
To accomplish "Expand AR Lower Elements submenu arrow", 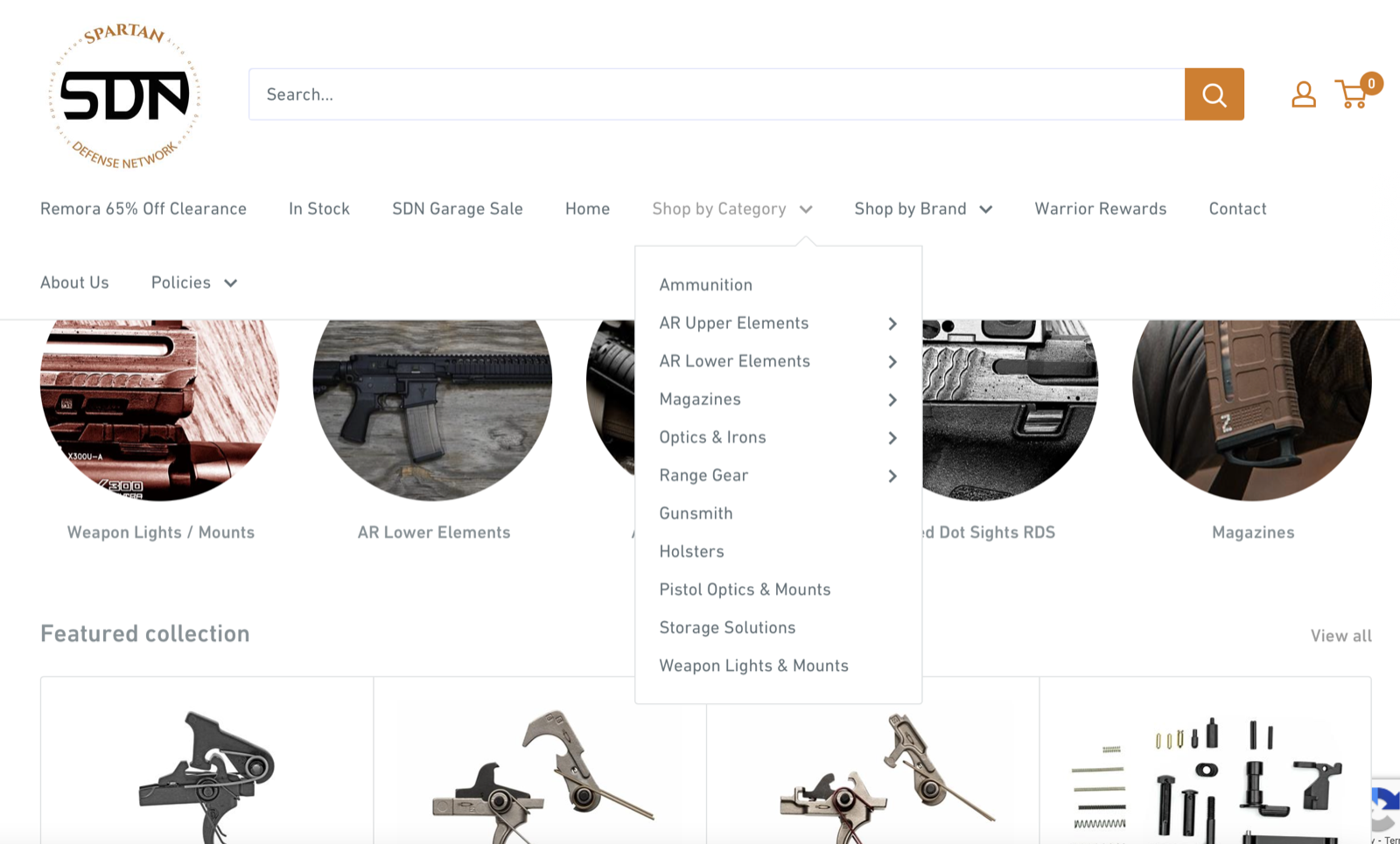I will point(892,361).
